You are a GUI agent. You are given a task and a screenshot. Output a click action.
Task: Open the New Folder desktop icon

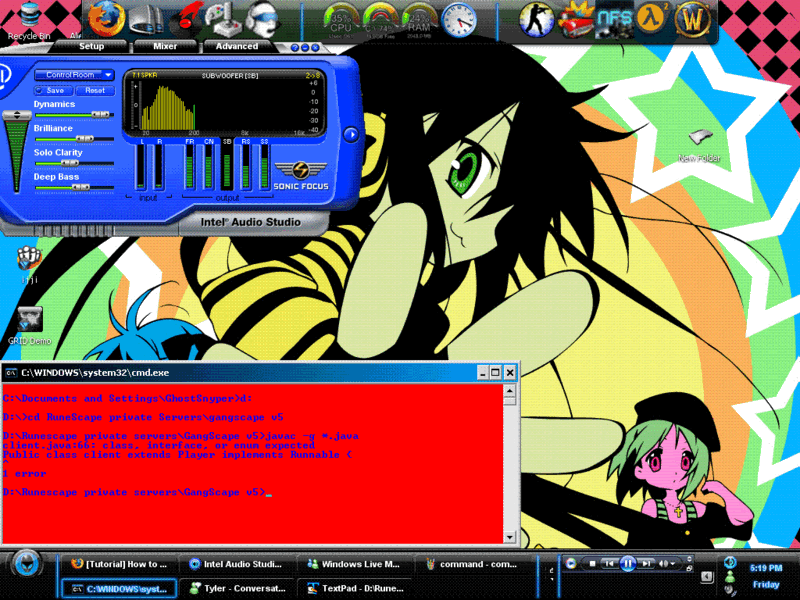coord(699,141)
